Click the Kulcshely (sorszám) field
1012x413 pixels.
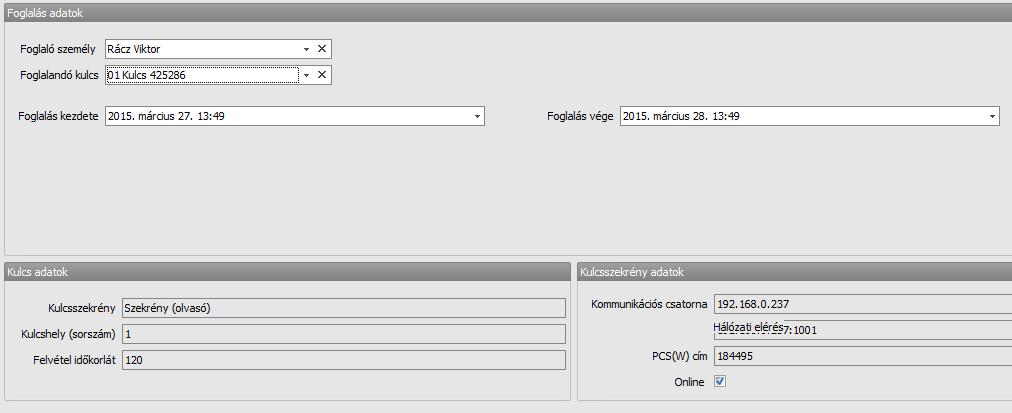[x=343, y=334]
